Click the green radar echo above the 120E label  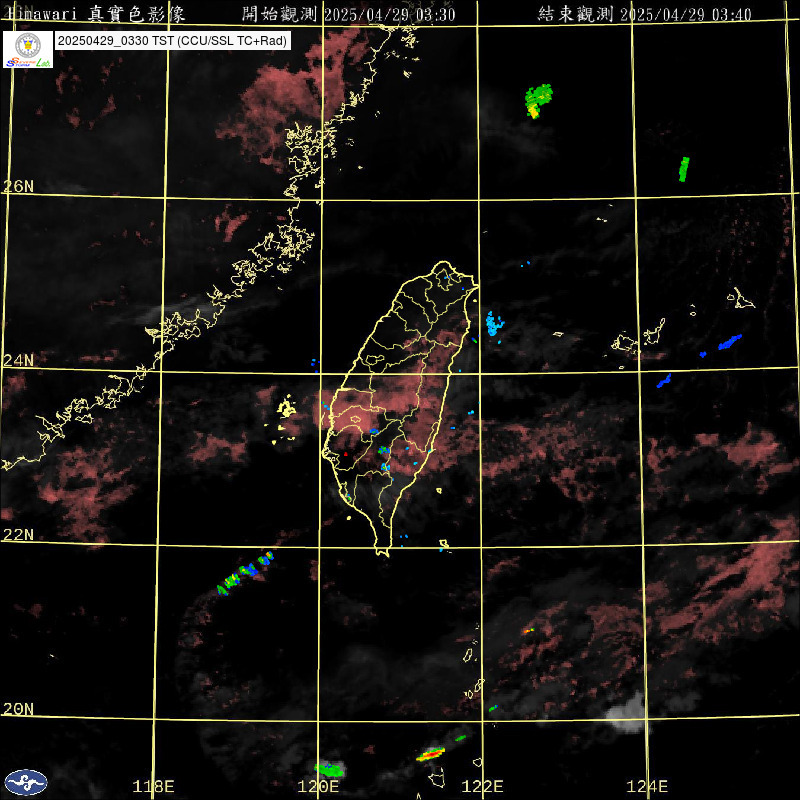(x=329, y=769)
